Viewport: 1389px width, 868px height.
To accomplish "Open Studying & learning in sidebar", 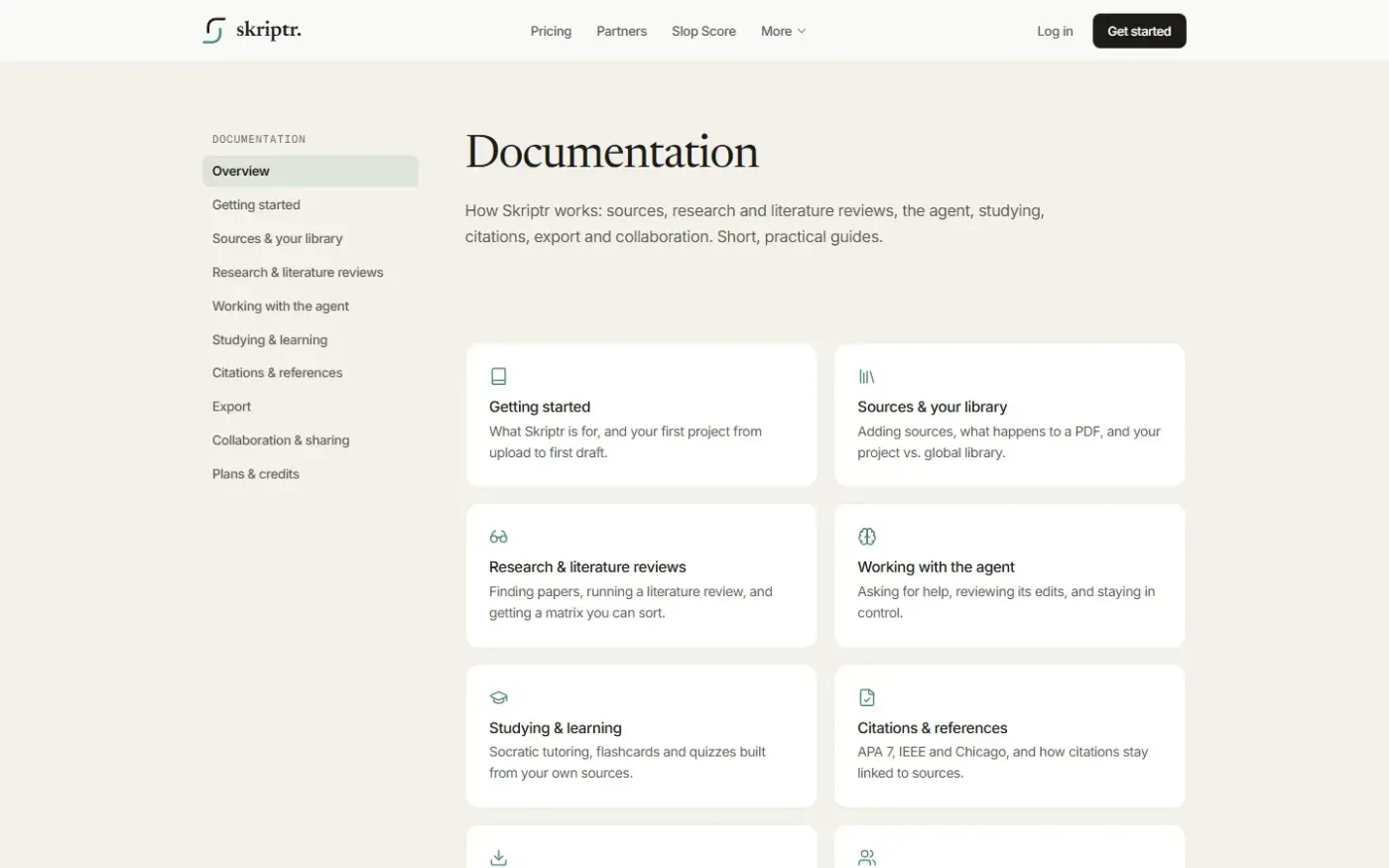I will point(270,339).
